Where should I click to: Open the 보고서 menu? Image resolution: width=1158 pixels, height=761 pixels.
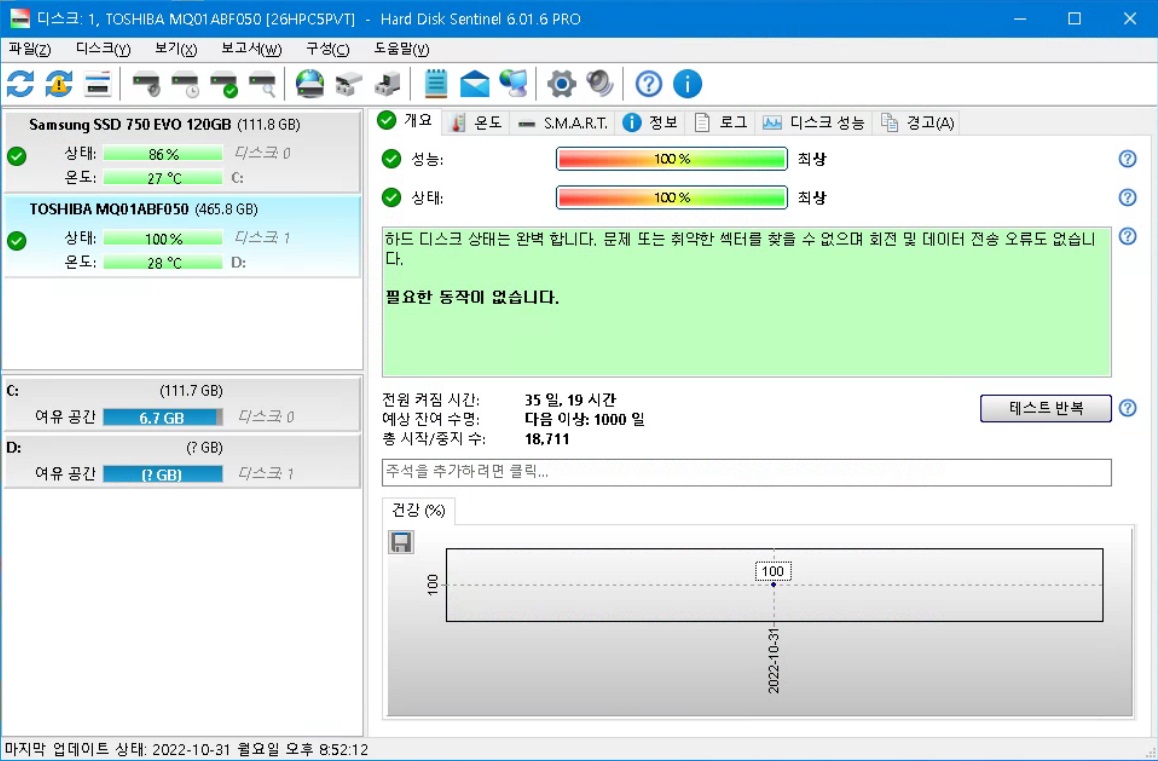[x=251, y=49]
